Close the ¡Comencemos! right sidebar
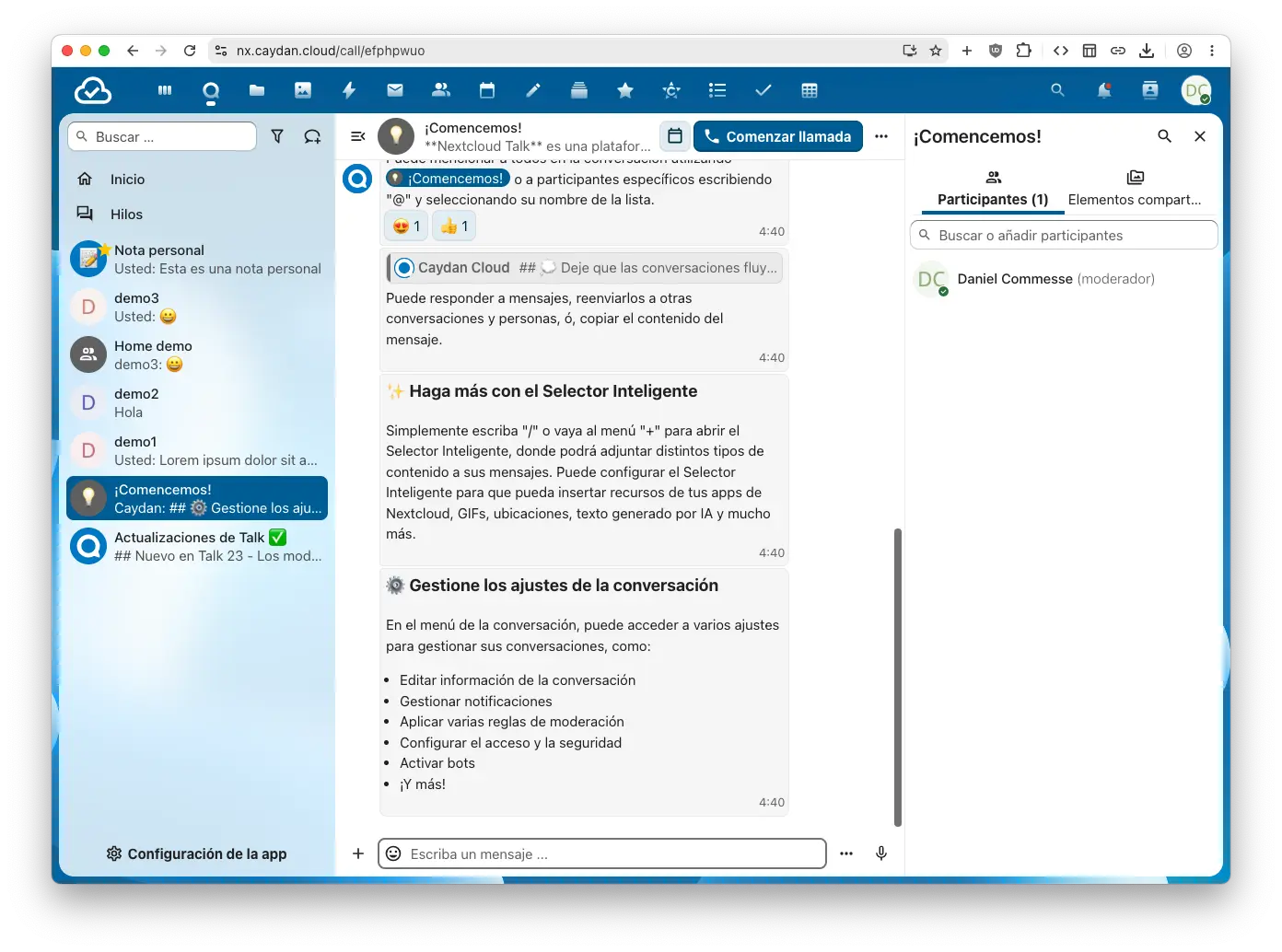1282x952 pixels. coord(1200,136)
